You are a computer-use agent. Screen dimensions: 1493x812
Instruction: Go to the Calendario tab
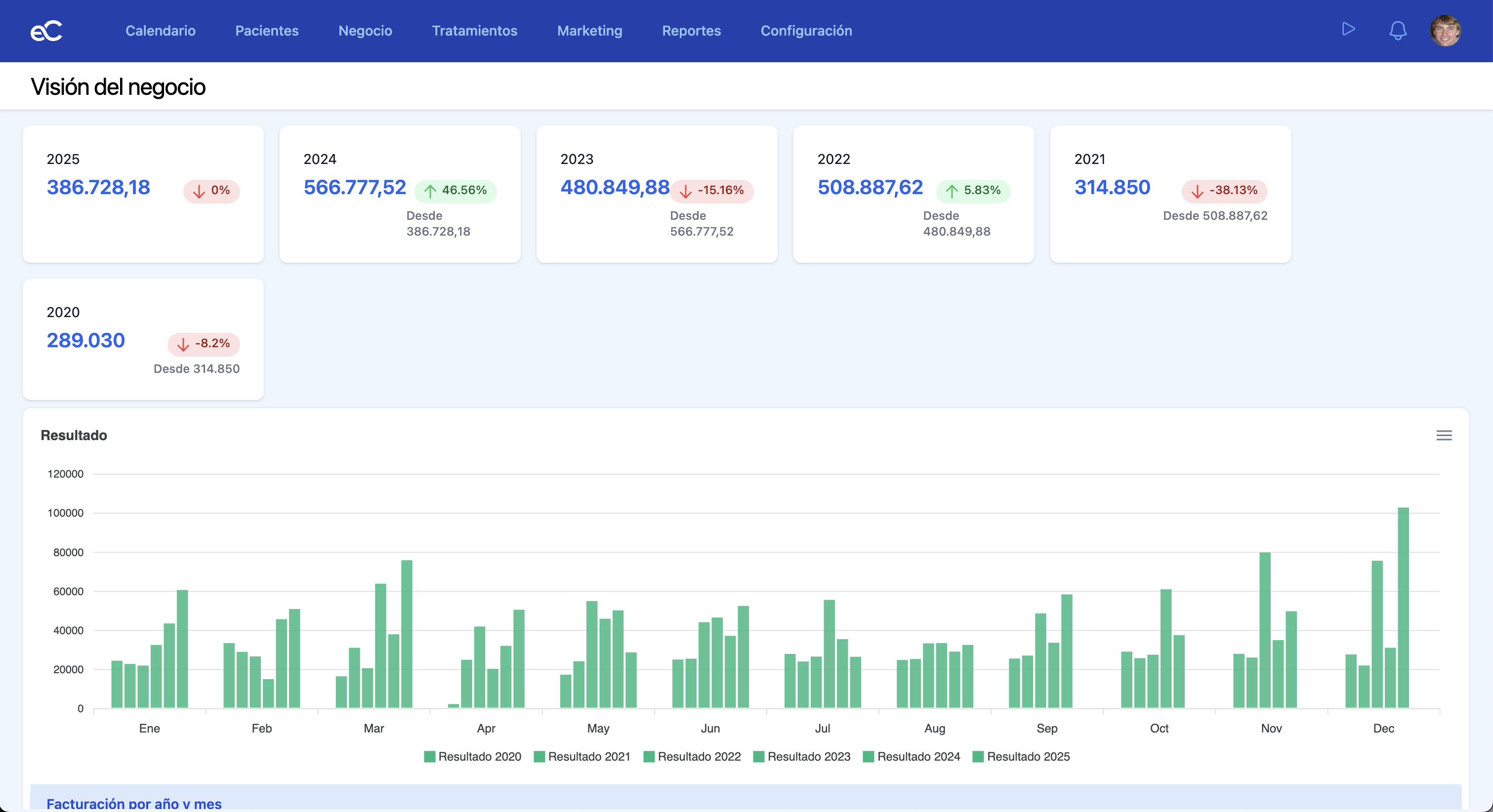pos(161,31)
